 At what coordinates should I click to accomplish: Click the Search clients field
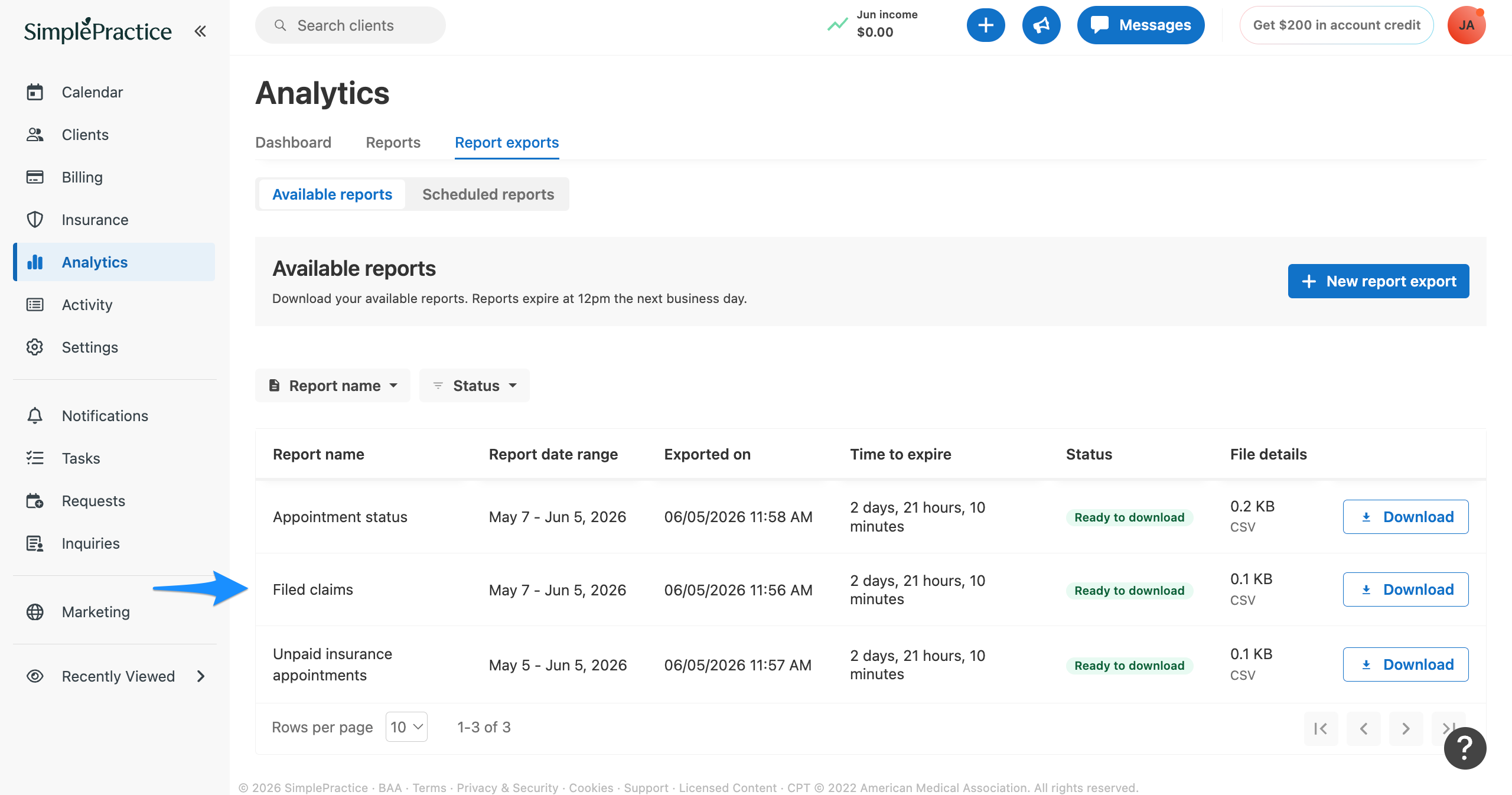coord(350,25)
